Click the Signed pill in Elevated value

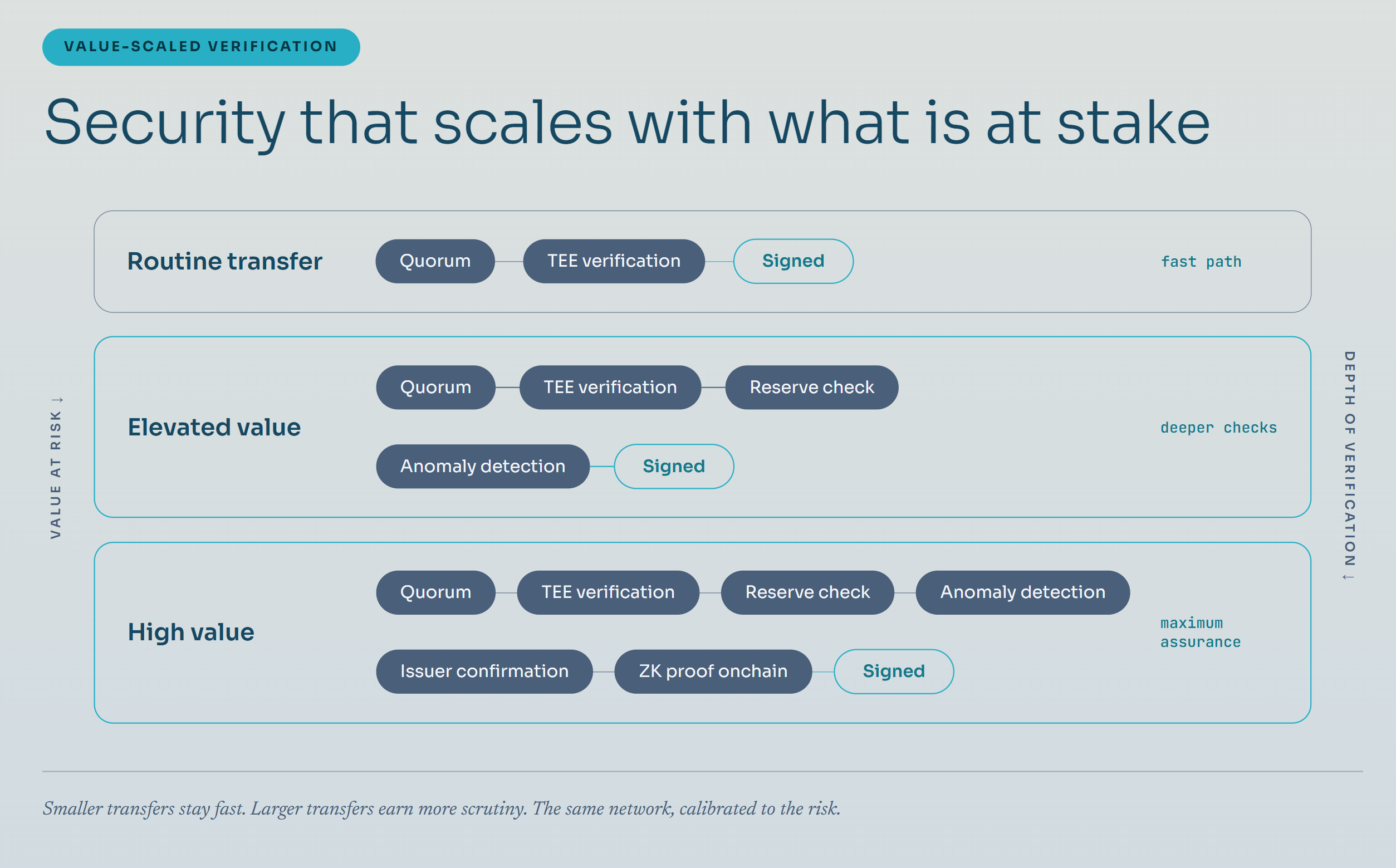(x=674, y=466)
